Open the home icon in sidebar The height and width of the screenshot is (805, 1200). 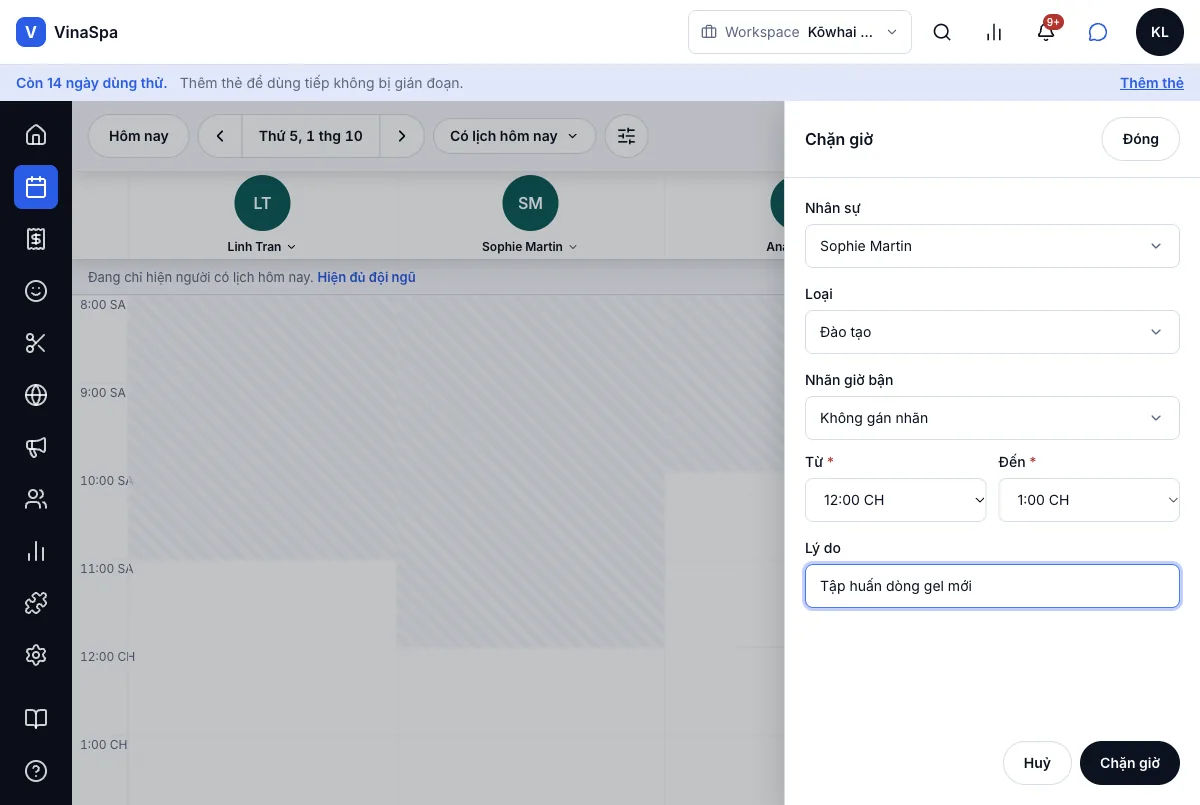(36, 135)
